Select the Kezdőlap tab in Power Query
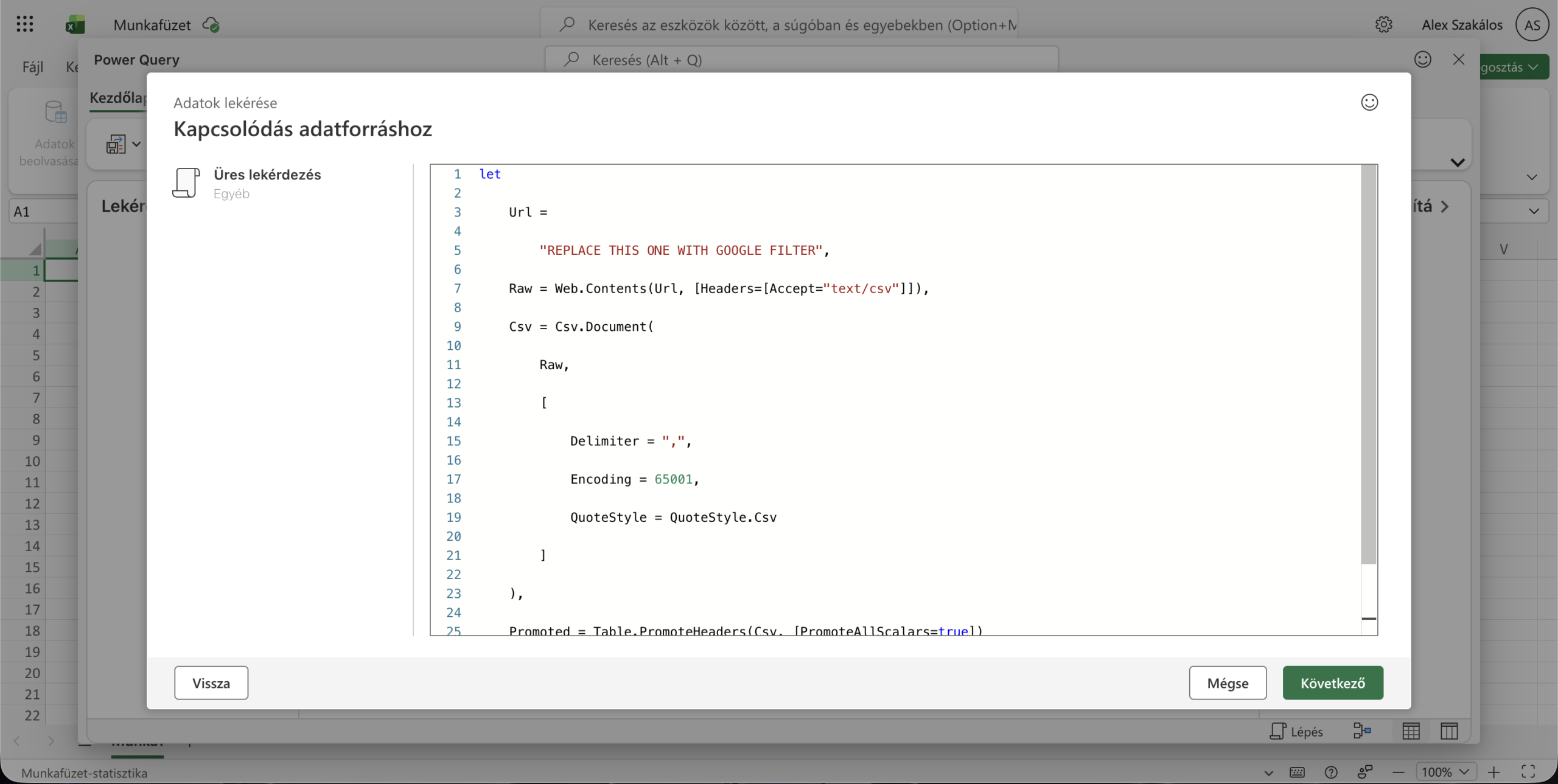This screenshot has height=784, width=1558. (x=117, y=98)
